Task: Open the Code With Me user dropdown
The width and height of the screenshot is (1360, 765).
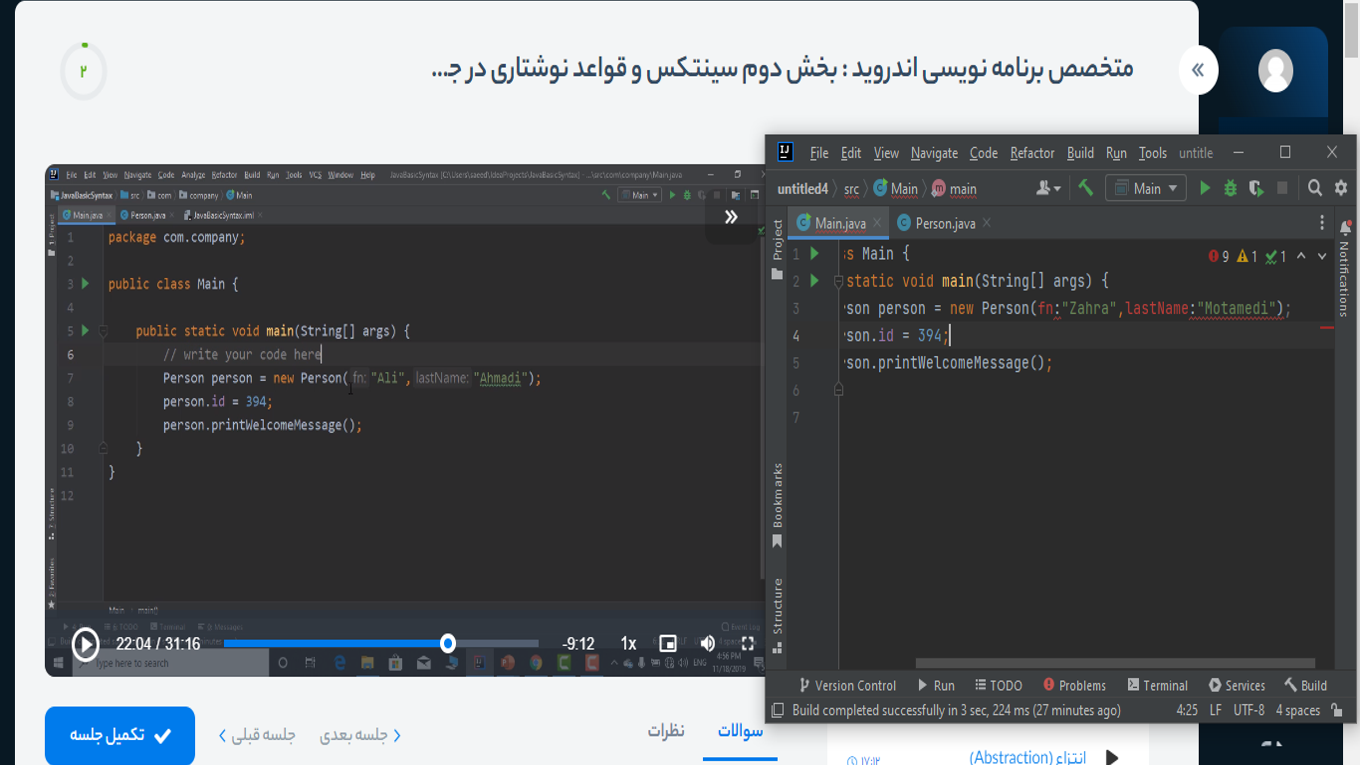Action: coord(1048,188)
